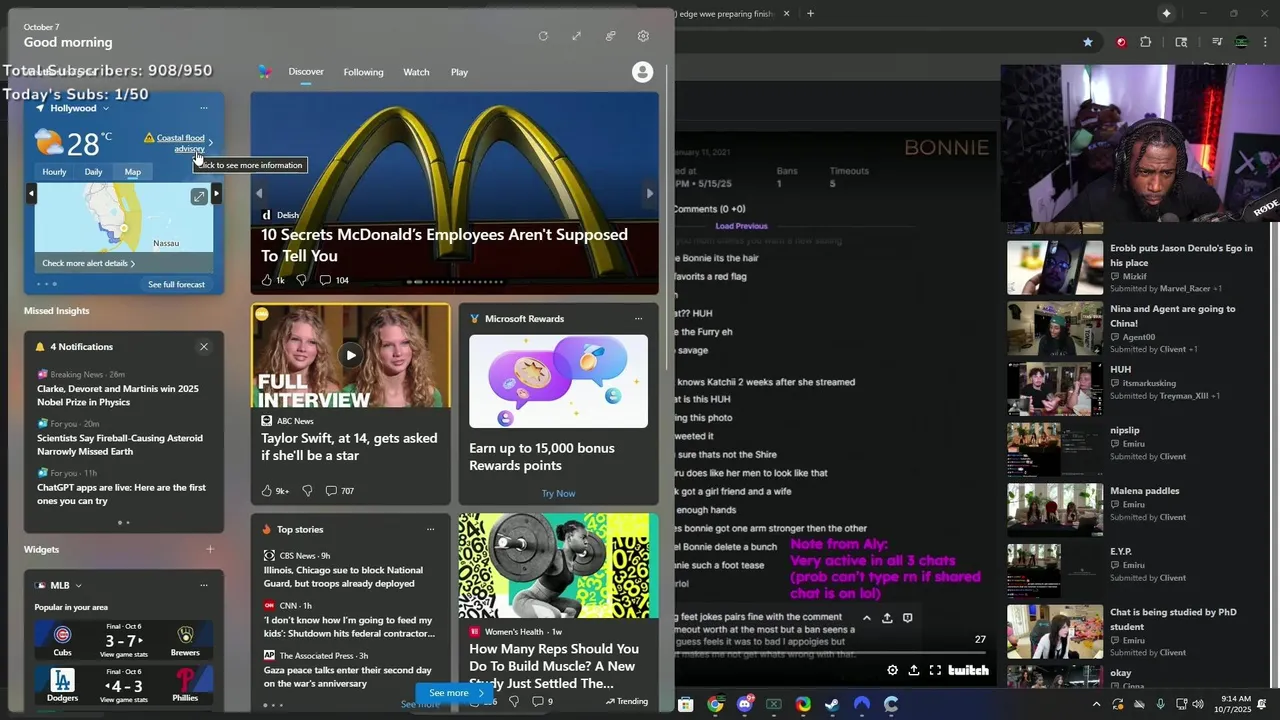Toggle Twitch player fullscreen
The image size is (1280, 720).
[935, 670]
